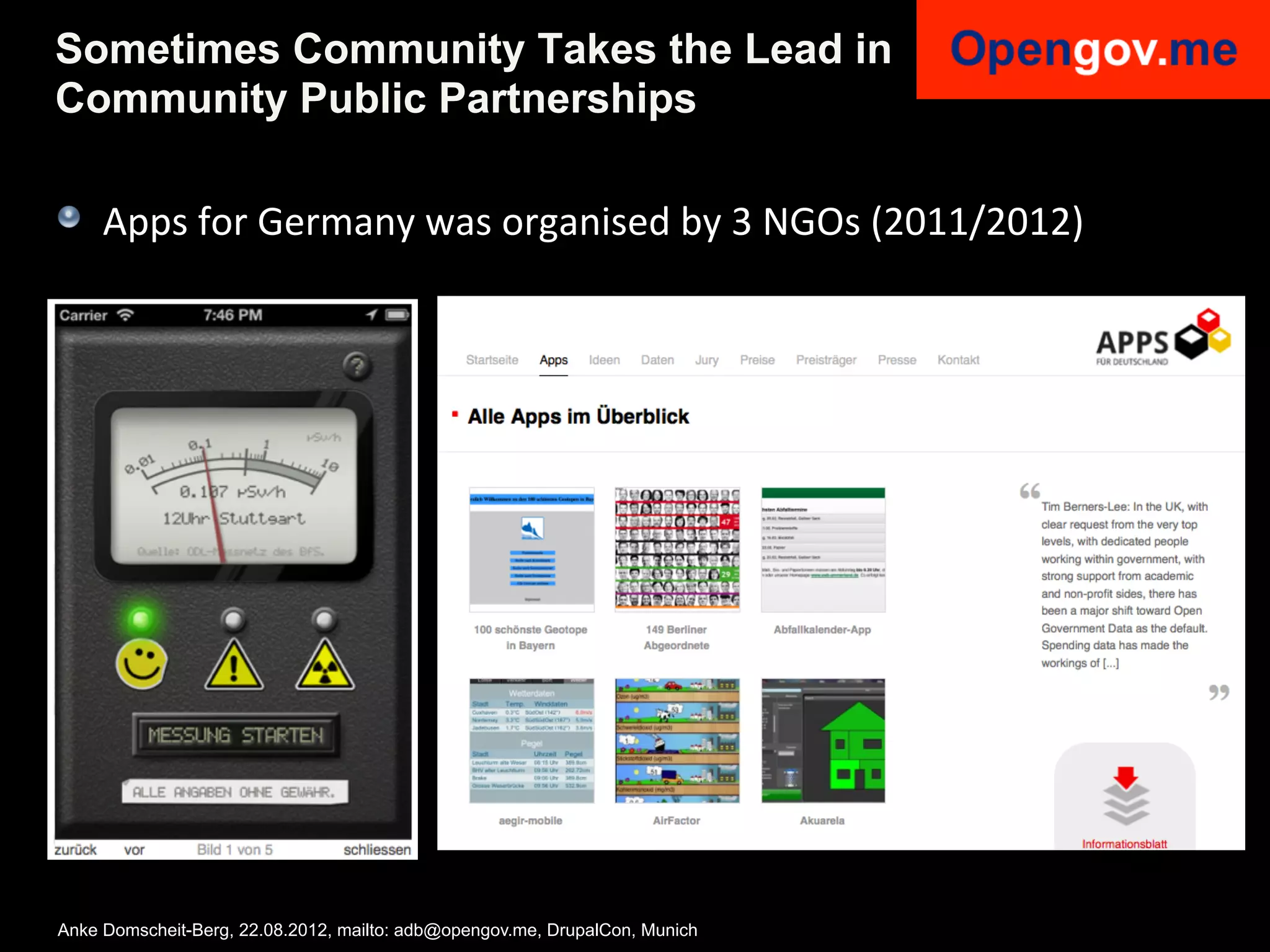Click the AirFactor text link
This screenshot has height=952, width=1270.
(676, 821)
